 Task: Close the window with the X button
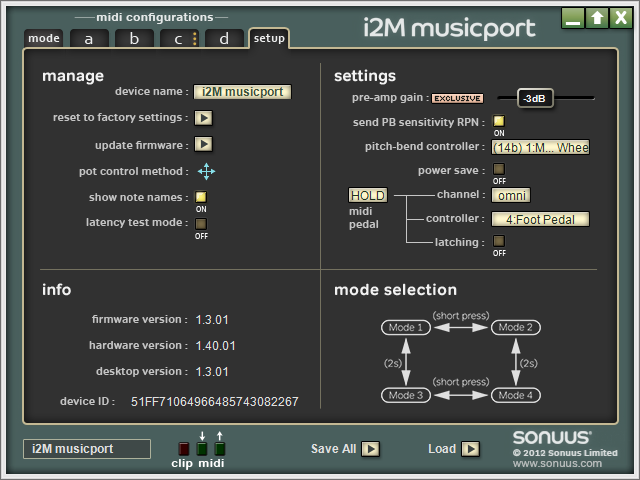pyautogui.click(x=621, y=18)
